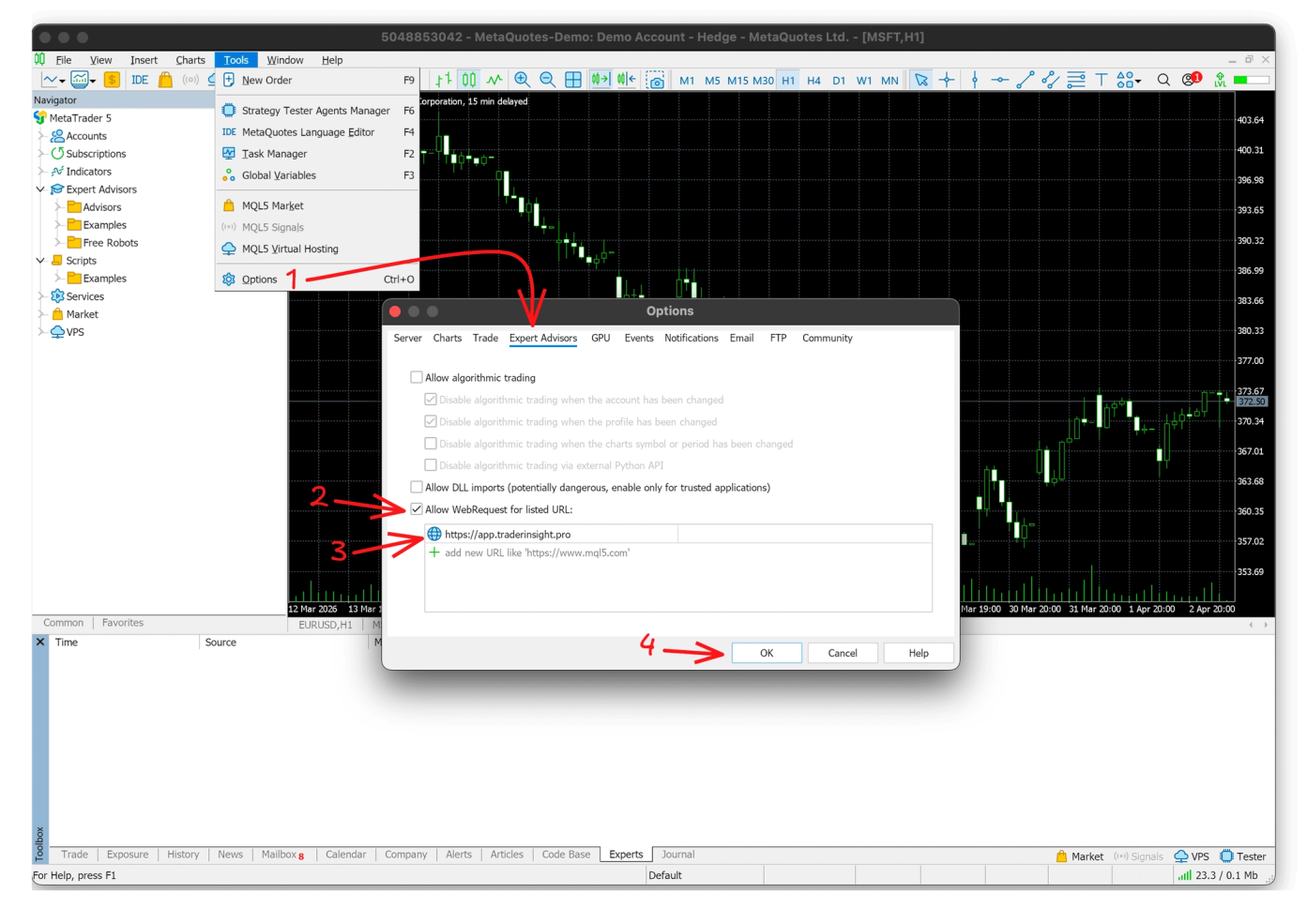1307x924 pixels.
Task: Click the tile windows grid icon
Action: (573, 80)
